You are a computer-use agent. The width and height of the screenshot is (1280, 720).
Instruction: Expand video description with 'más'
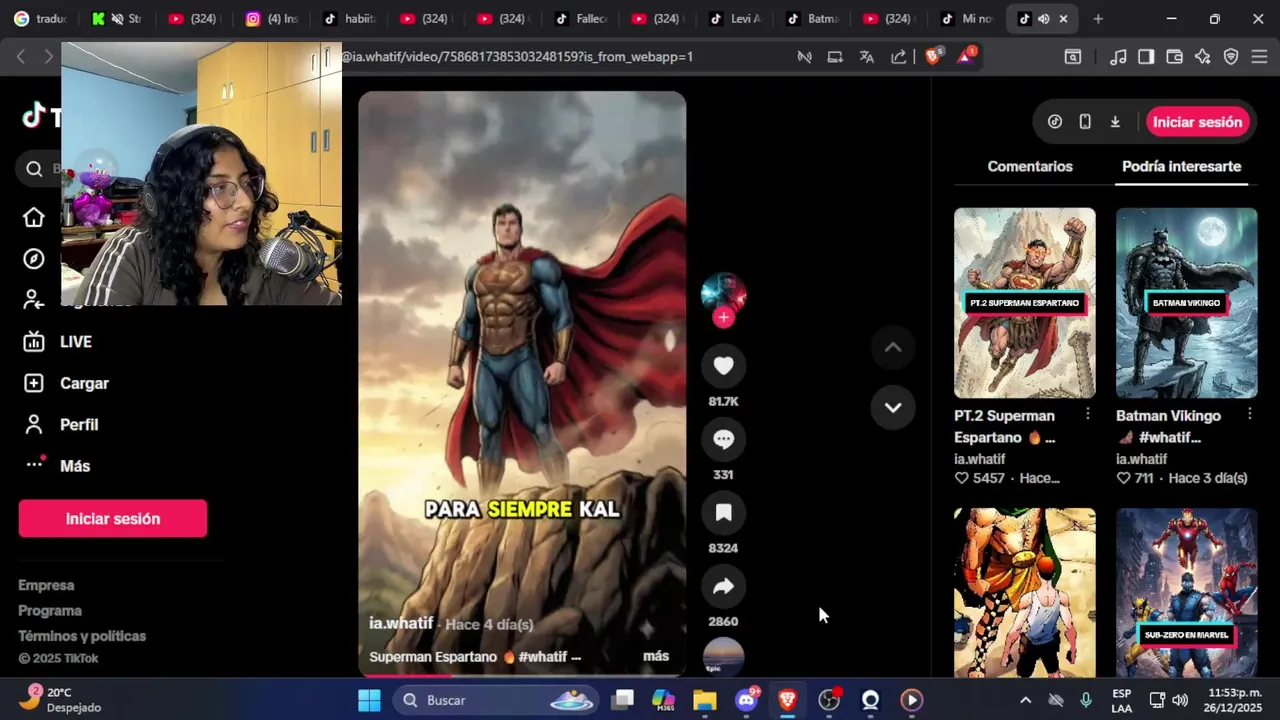click(656, 656)
